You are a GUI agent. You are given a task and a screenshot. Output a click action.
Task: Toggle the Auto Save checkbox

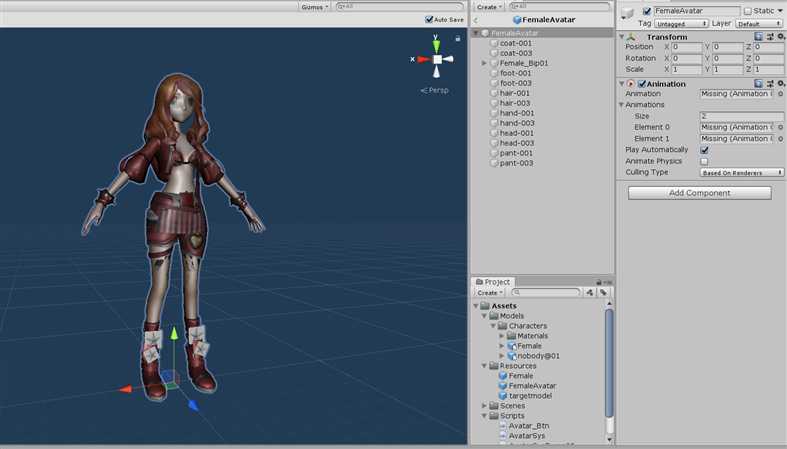point(429,19)
